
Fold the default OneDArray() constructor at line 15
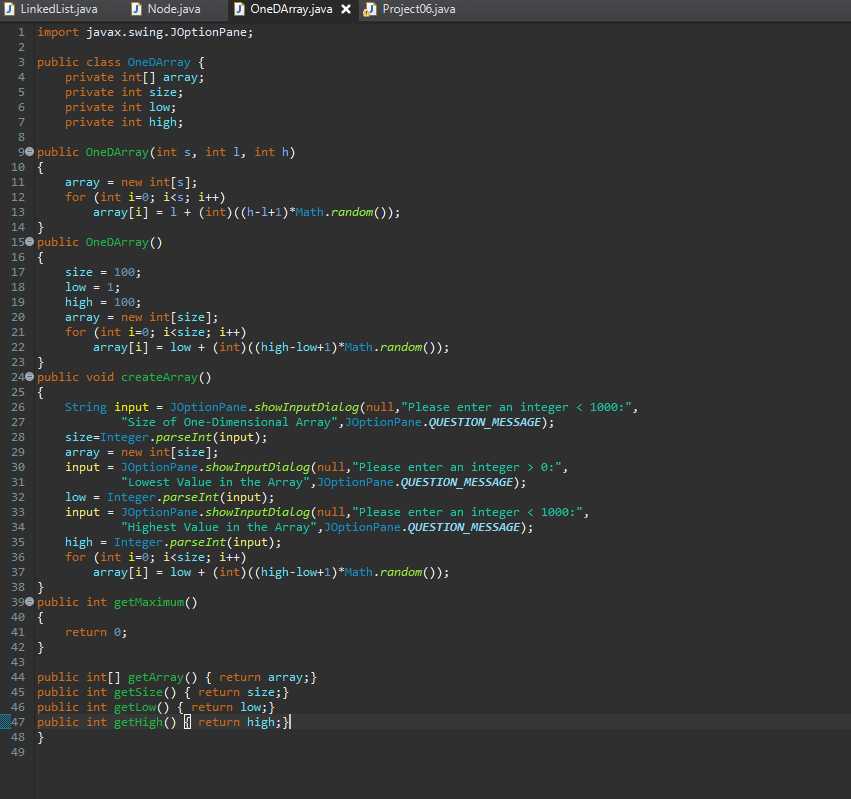tap(29, 242)
